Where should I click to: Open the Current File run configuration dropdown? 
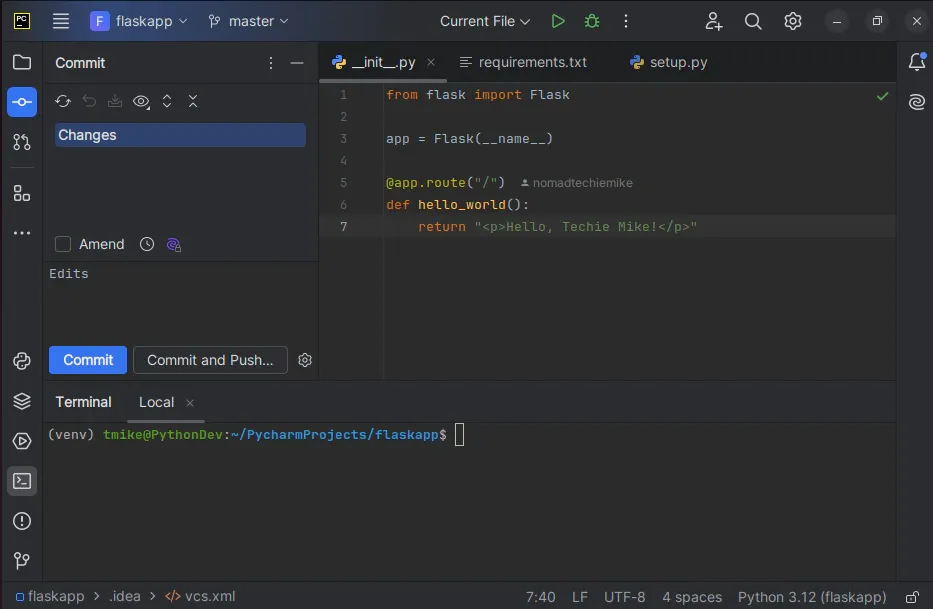[485, 21]
